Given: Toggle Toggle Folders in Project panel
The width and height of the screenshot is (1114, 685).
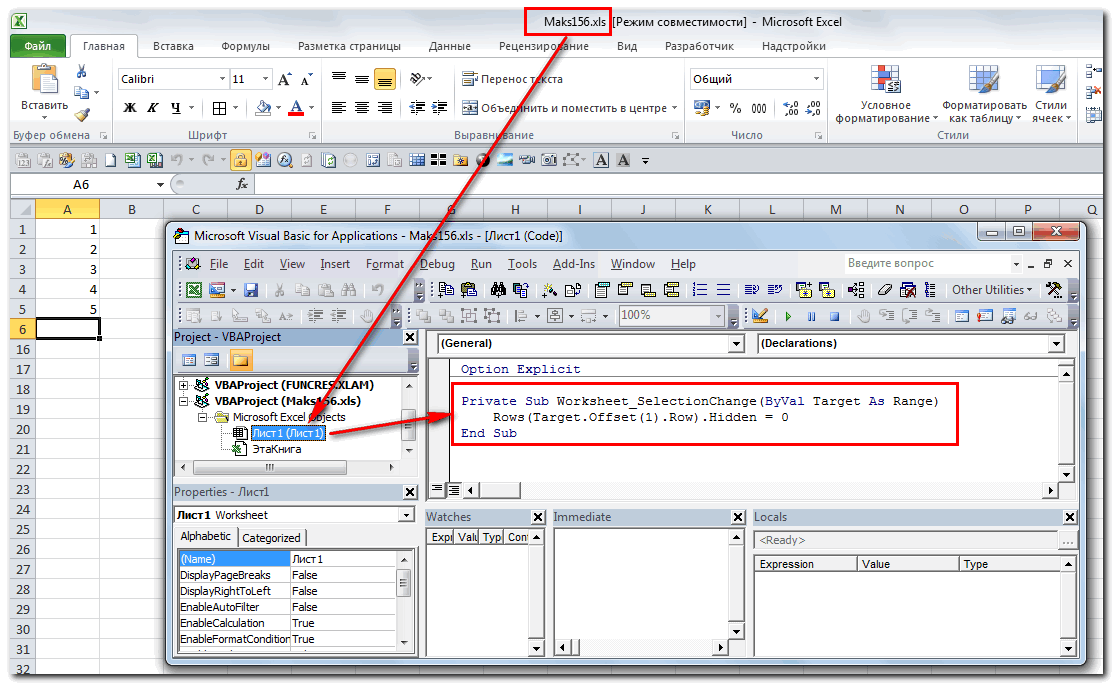Looking at the screenshot, I should click(241, 360).
